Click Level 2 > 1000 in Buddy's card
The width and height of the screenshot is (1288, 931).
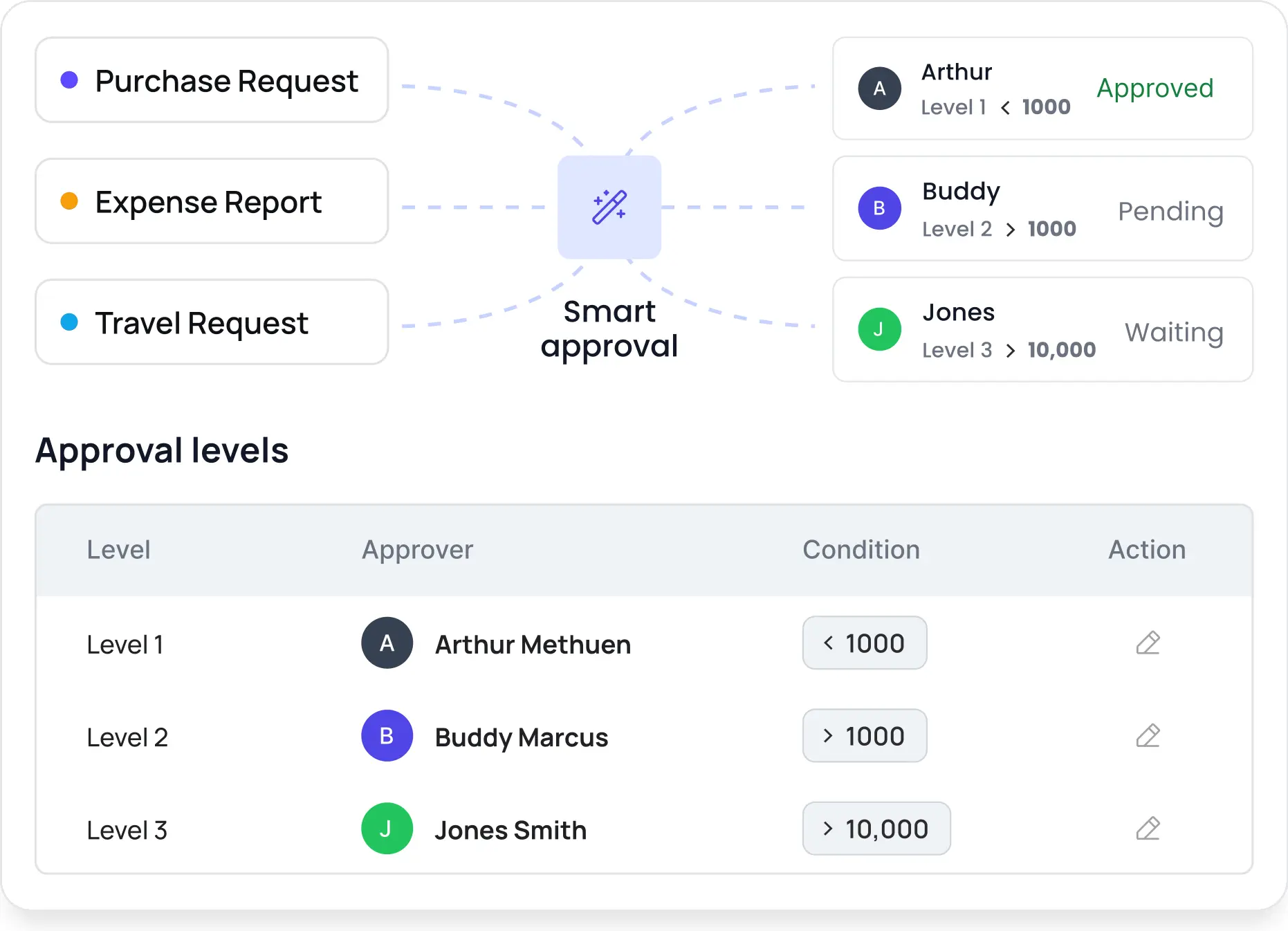tap(999, 229)
